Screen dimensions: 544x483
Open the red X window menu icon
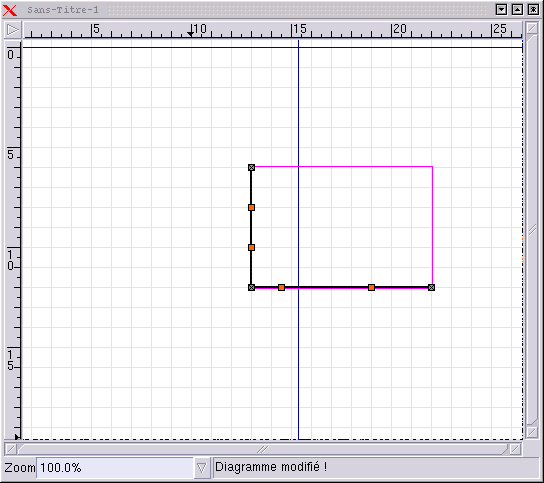point(10,10)
